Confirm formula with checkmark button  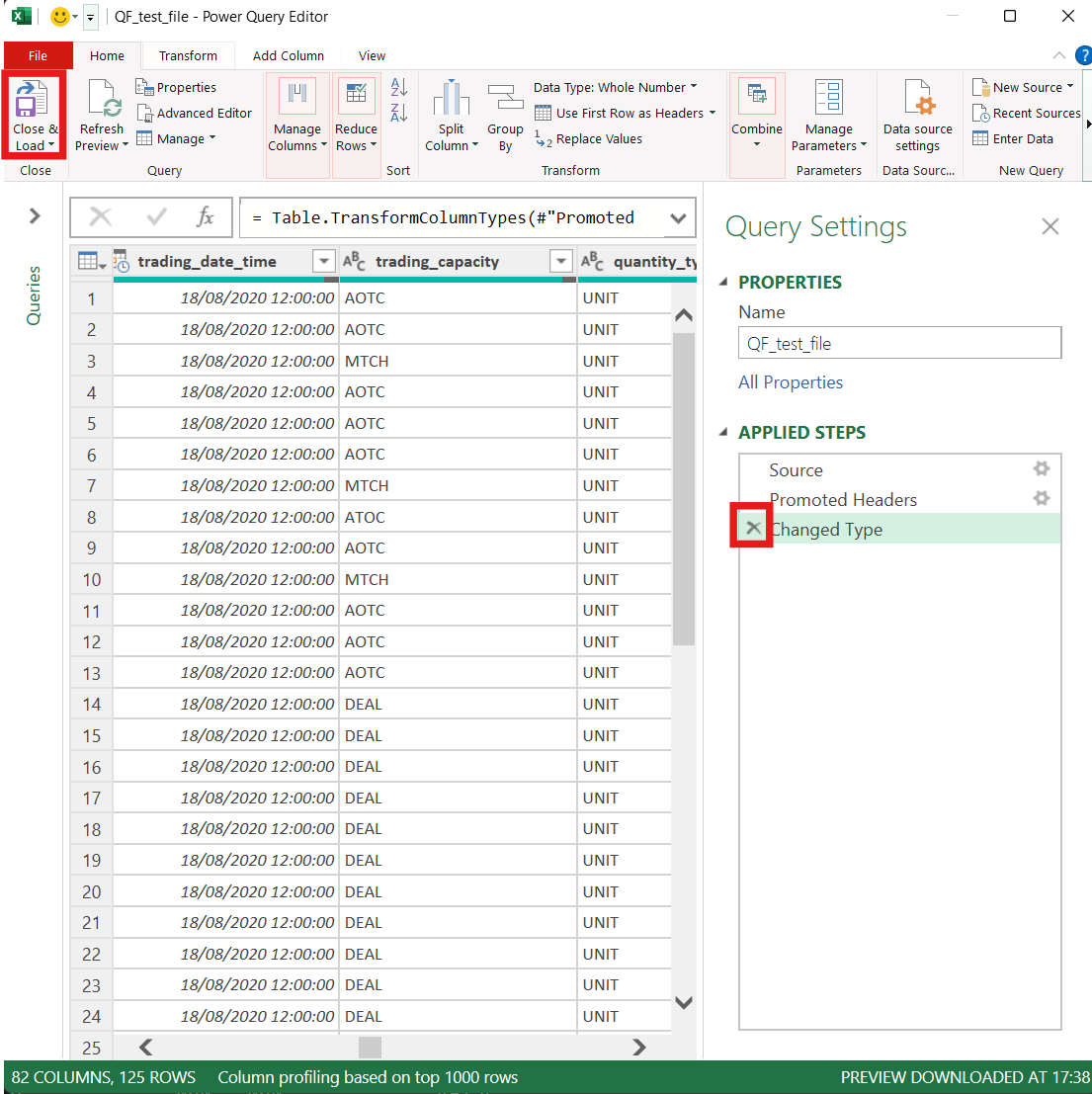pos(156,217)
